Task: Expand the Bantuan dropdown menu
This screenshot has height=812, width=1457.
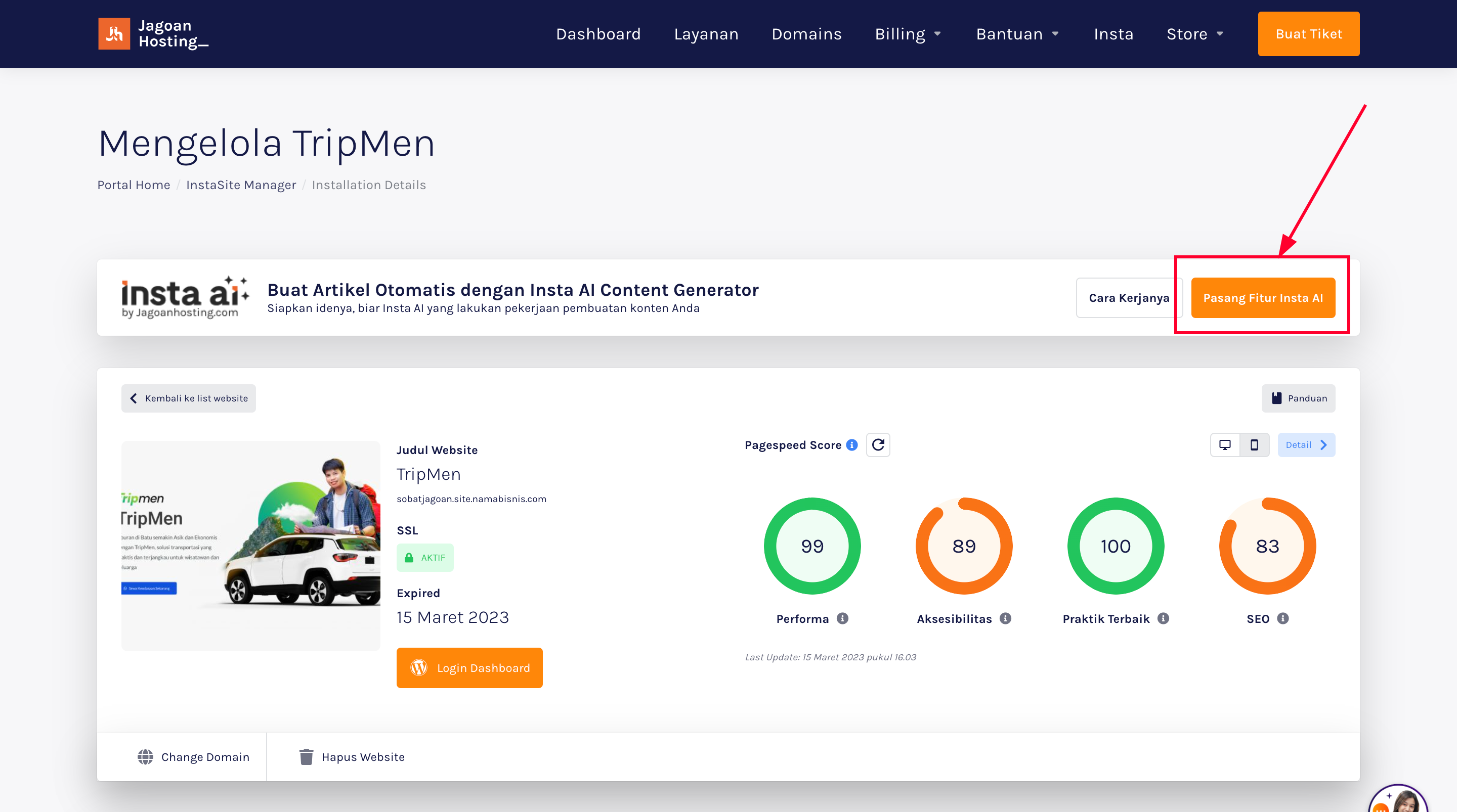Action: pos(1017,34)
